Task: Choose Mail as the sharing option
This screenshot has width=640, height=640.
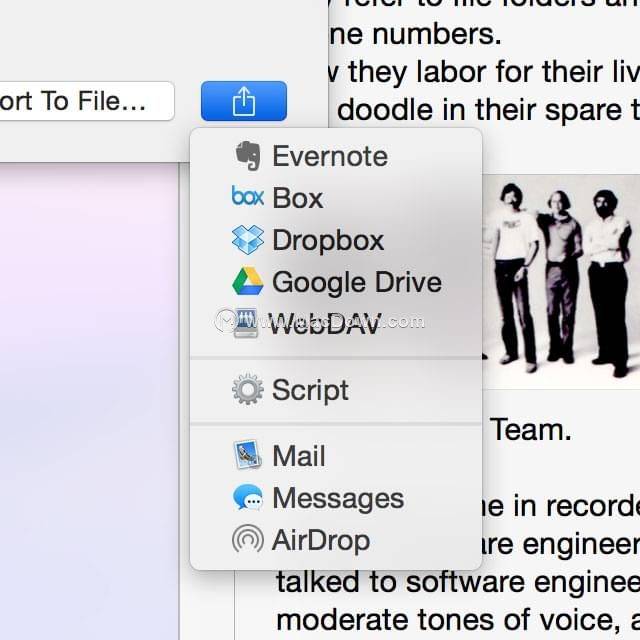Action: tap(299, 456)
